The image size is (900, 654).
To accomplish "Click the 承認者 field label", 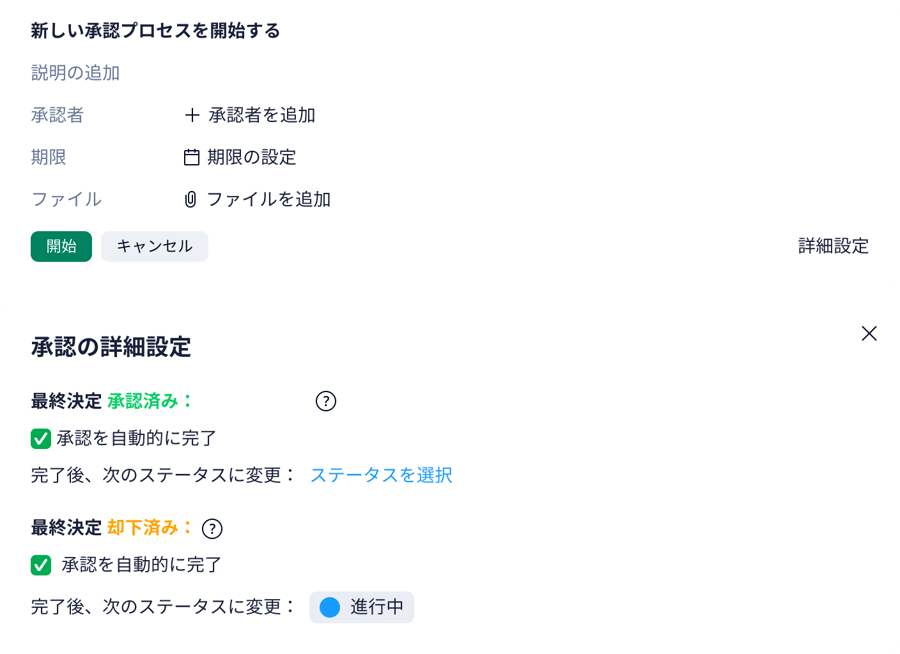I will pyautogui.click(x=57, y=115).
